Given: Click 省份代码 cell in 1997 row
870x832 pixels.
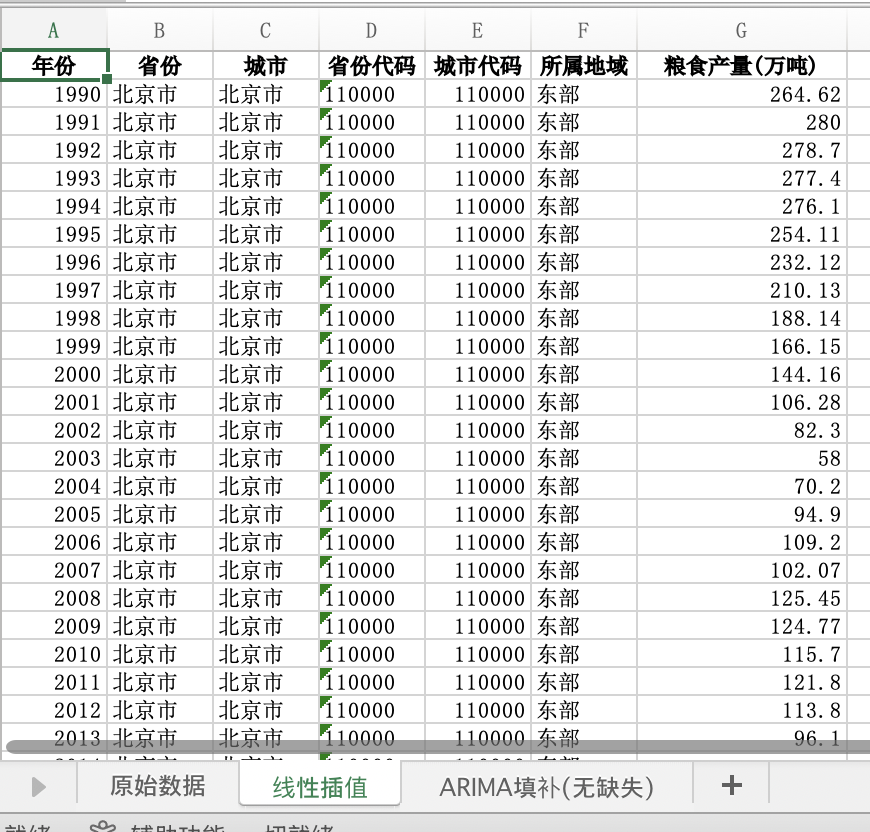Looking at the screenshot, I should coord(372,290).
